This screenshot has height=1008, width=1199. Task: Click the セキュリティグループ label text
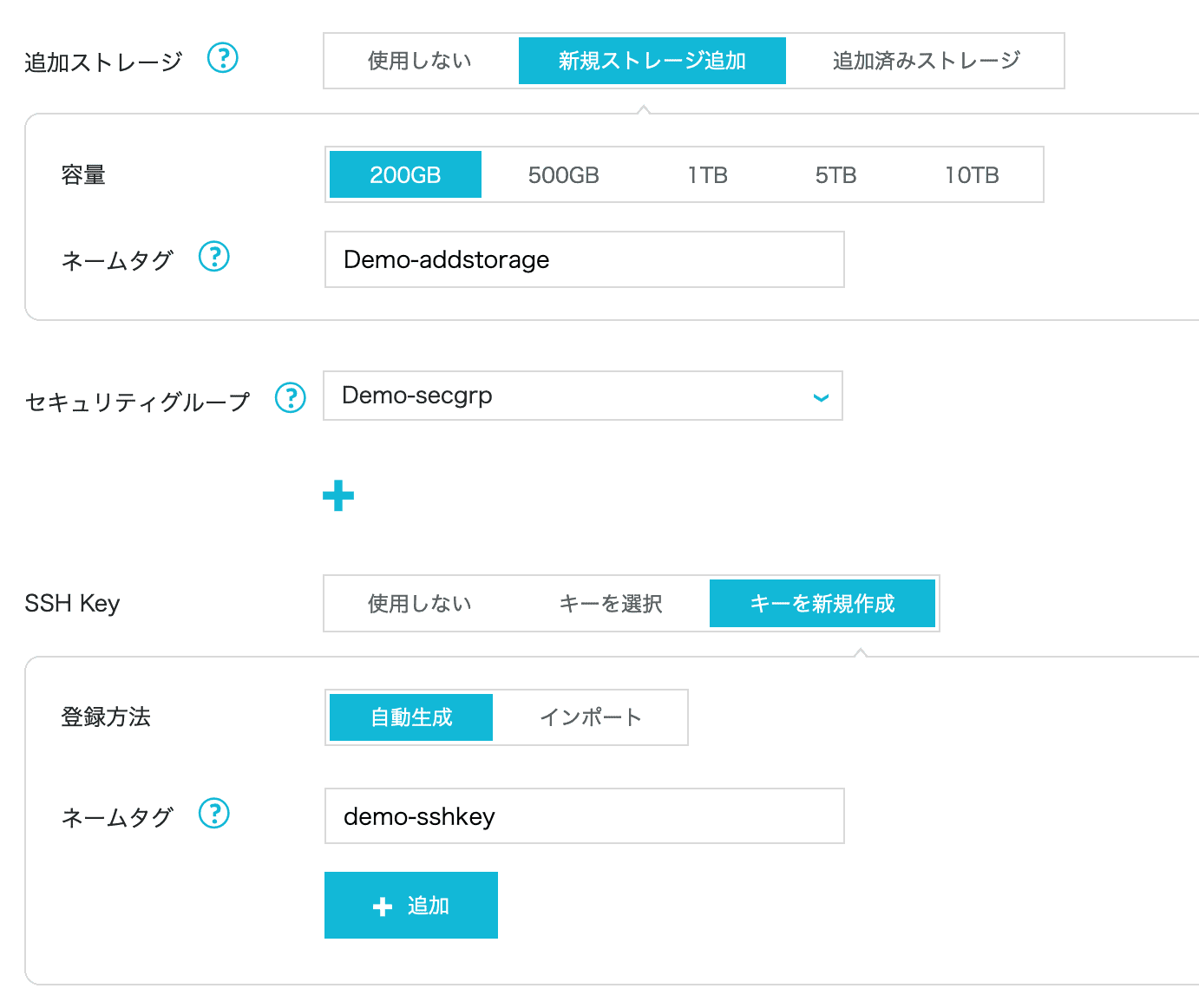[x=137, y=401]
